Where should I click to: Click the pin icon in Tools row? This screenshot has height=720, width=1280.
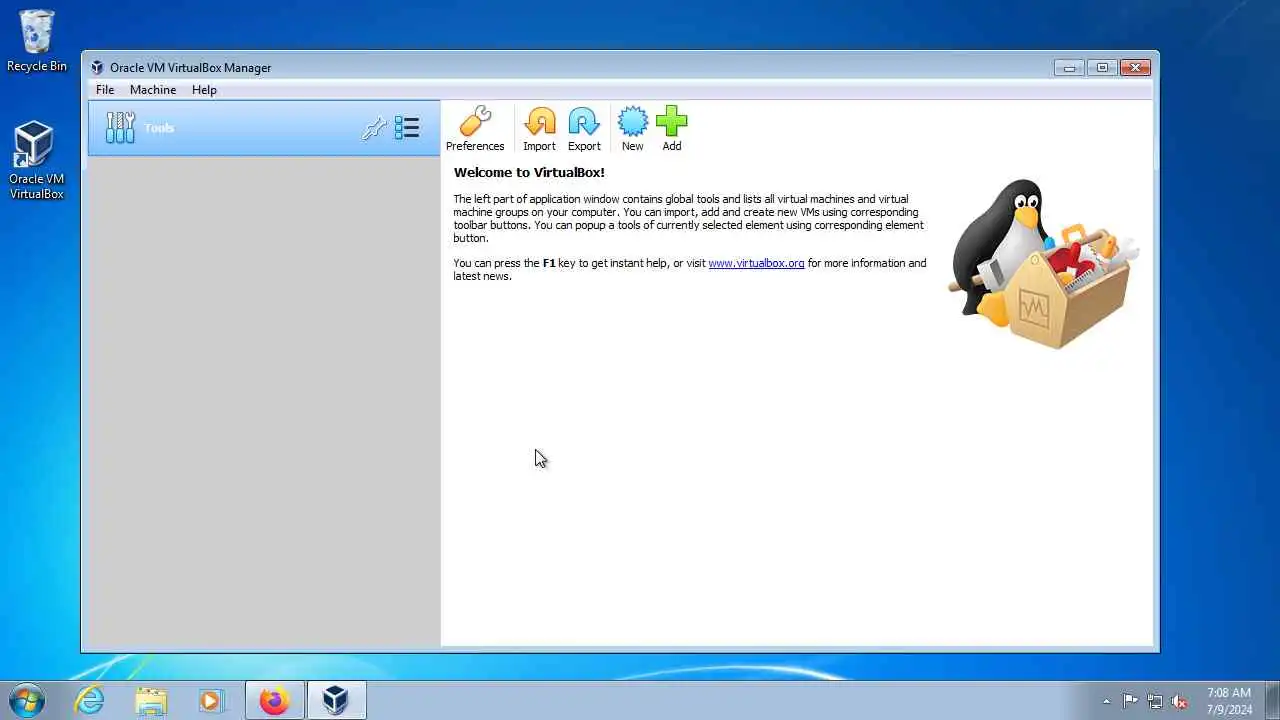tap(374, 128)
